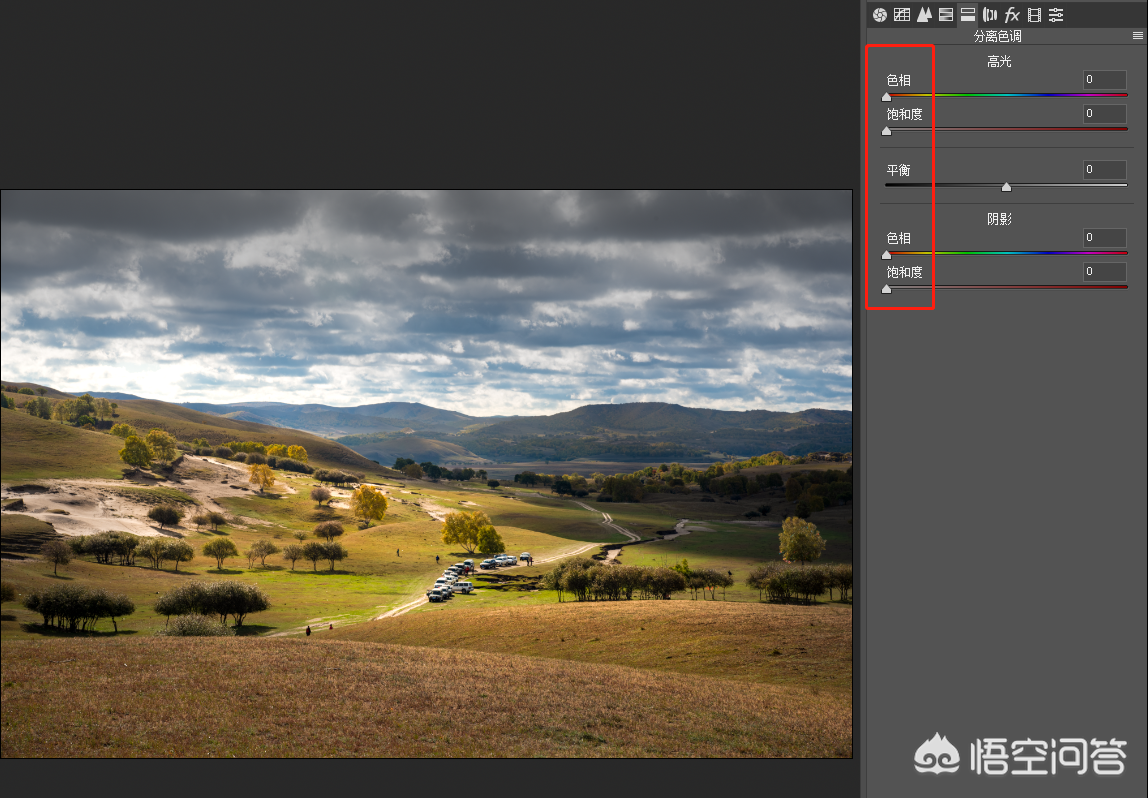Click the 平衡 slider handle
The height and width of the screenshot is (798, 1148).
(x=1007, y=187)
